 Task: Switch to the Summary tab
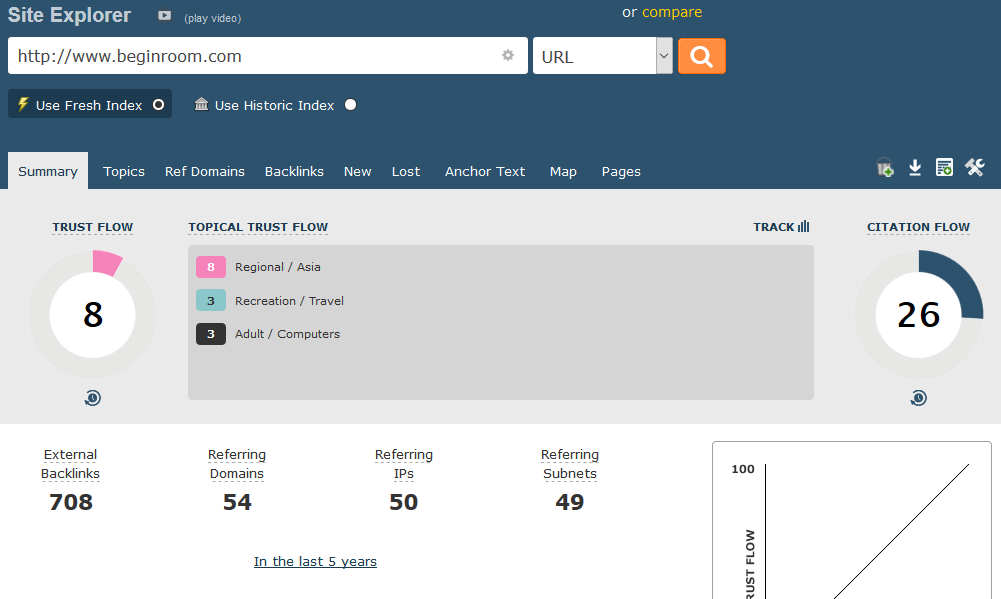[x=48, y=171]
